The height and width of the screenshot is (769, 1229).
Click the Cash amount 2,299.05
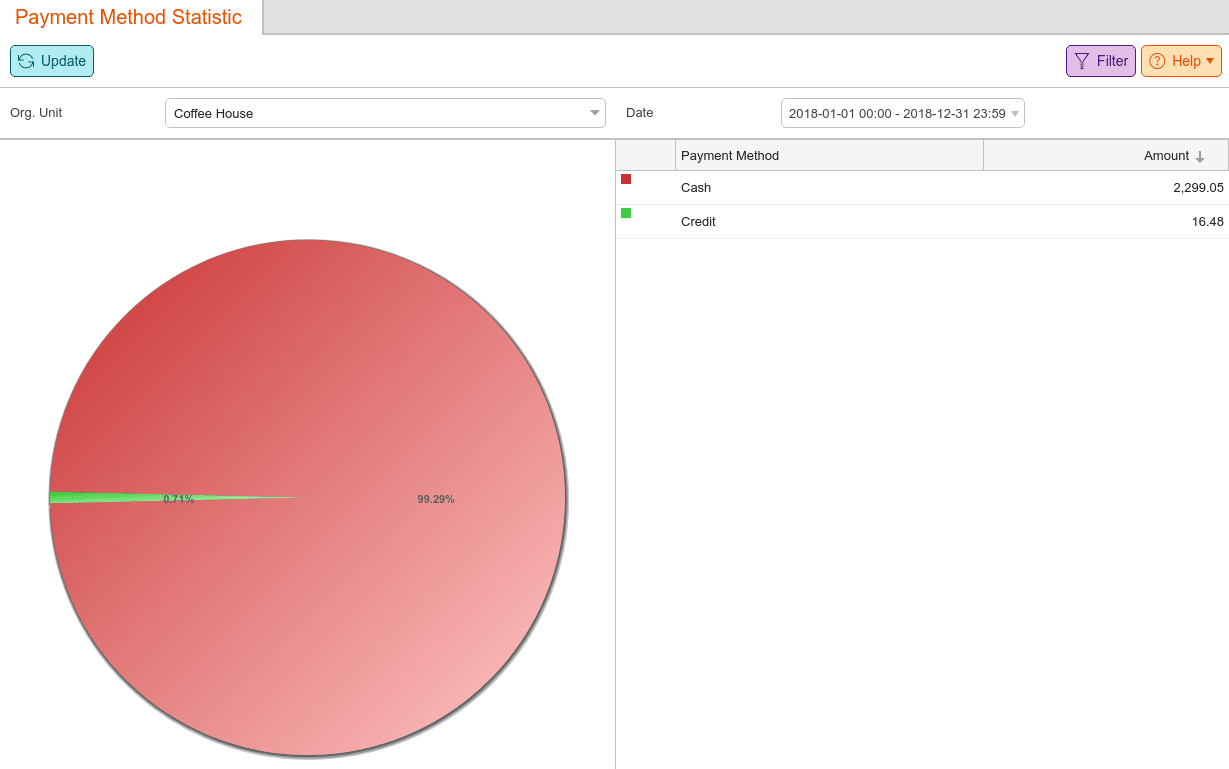tap(1198, 187)
